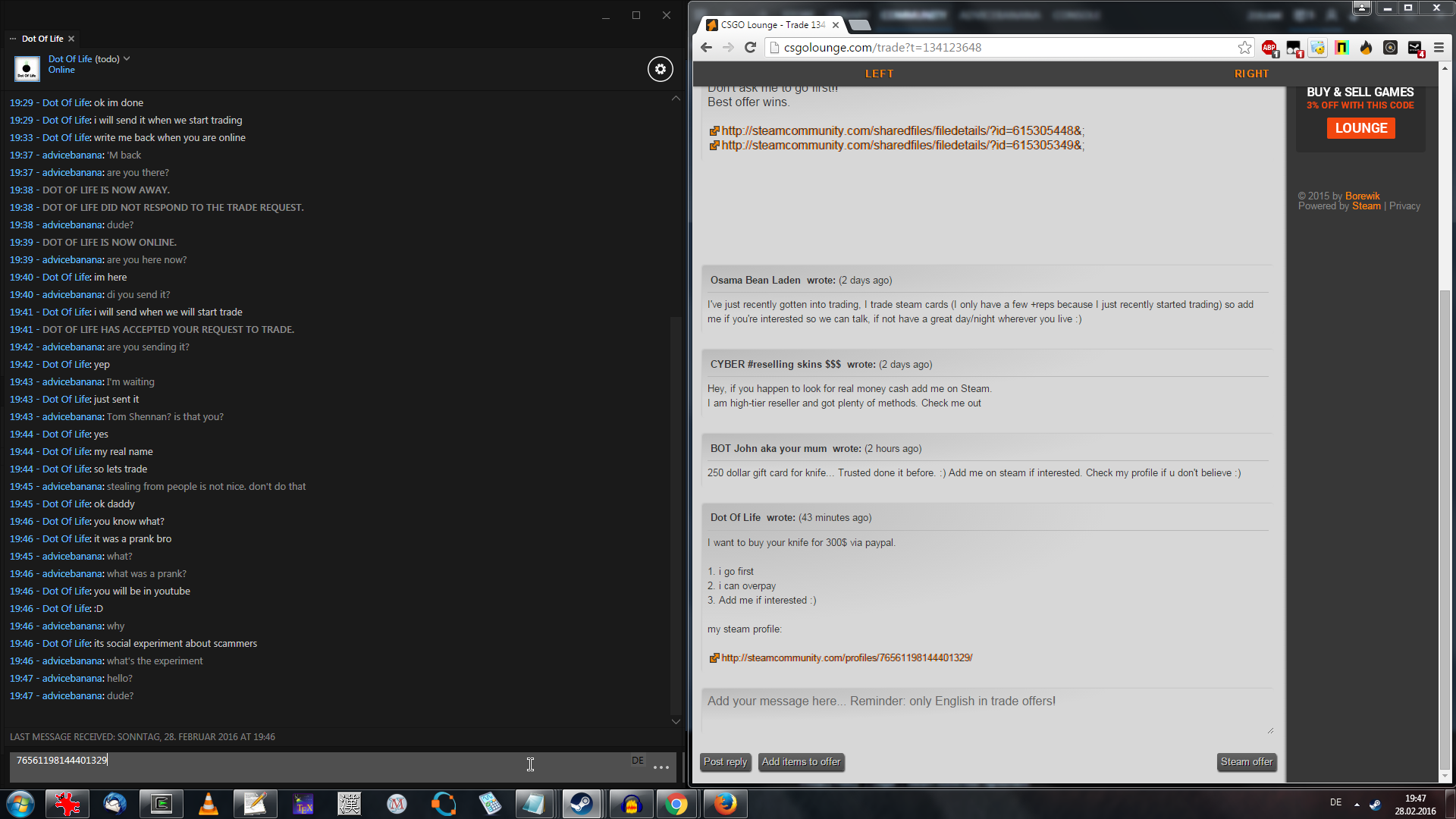Open Dot Of Life's steam profile link
1456x819 pixels.
pos(846,657)
